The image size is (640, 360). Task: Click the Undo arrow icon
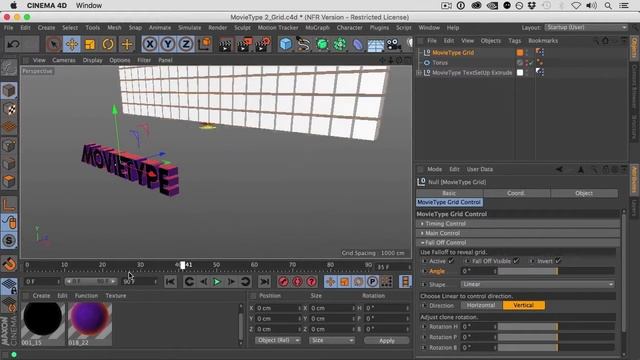(x=13, y=44)
